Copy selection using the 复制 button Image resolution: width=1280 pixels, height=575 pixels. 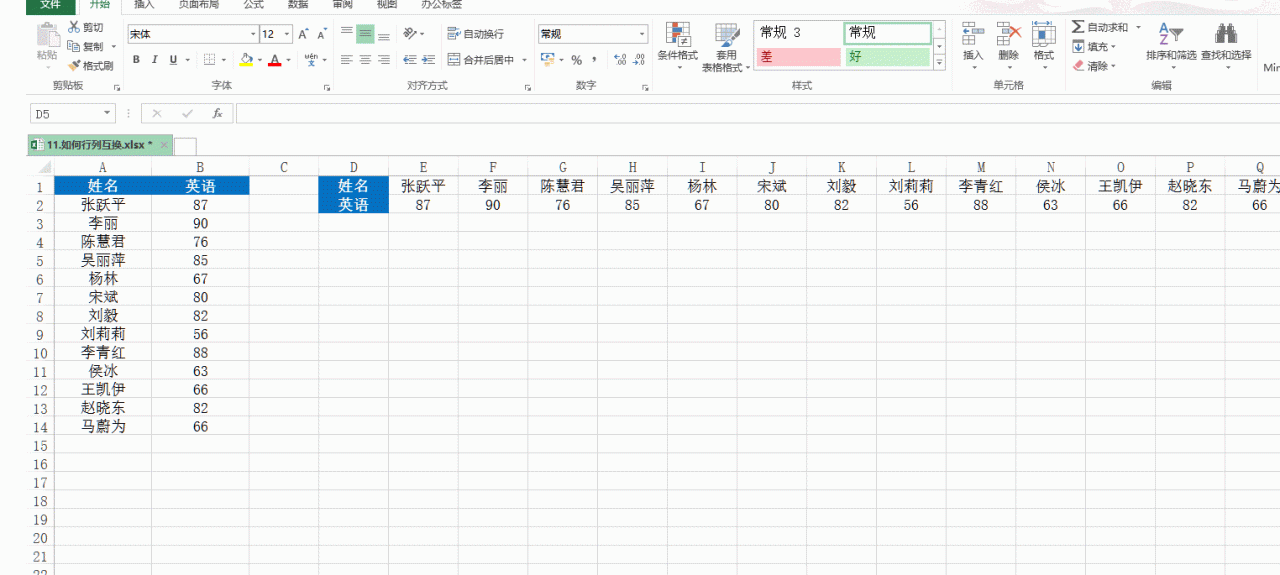click(85, 46)
